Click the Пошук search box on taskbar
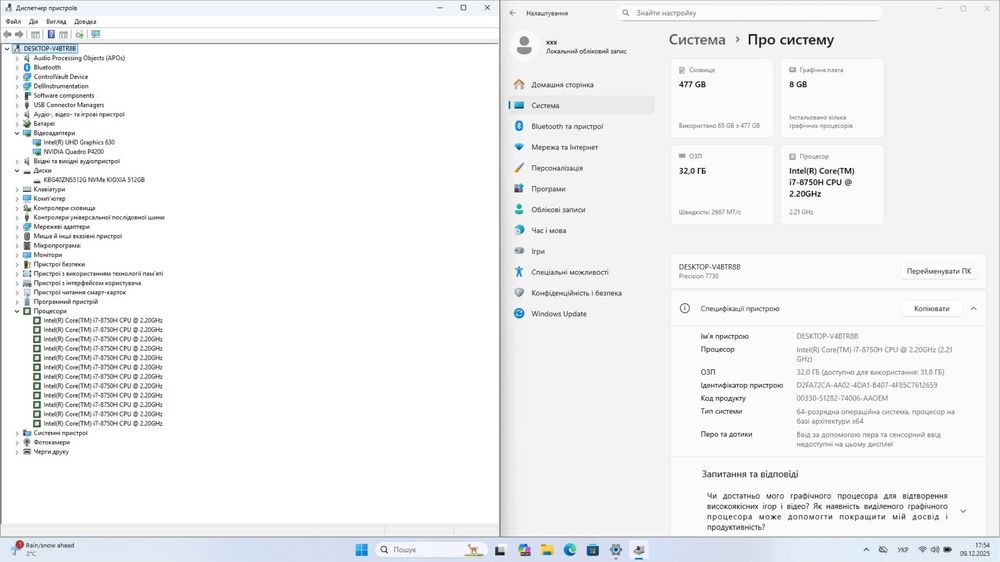The width and height of the screenshot is (1000, 562). coord(431,550)
